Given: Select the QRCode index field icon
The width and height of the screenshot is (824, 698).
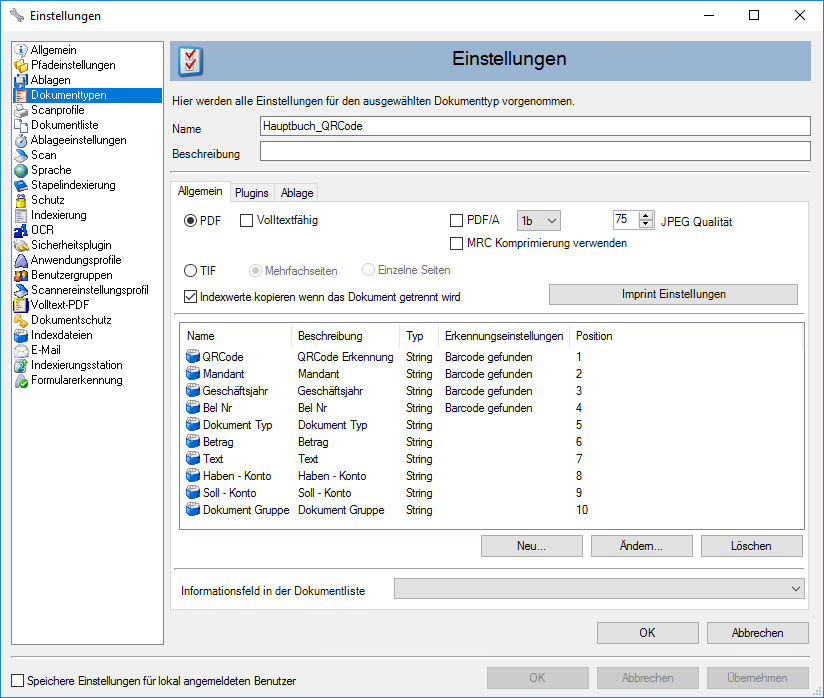Looking at the screenshot, I should pos(193,357).
